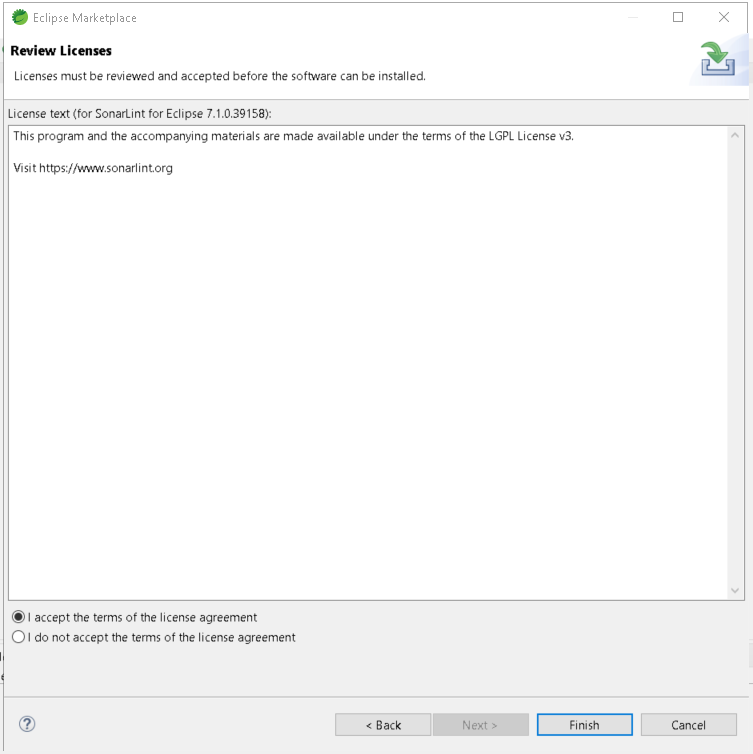Select 'I accept the terms' radio button
Screen dimensions: 753x754
[18, 617]
